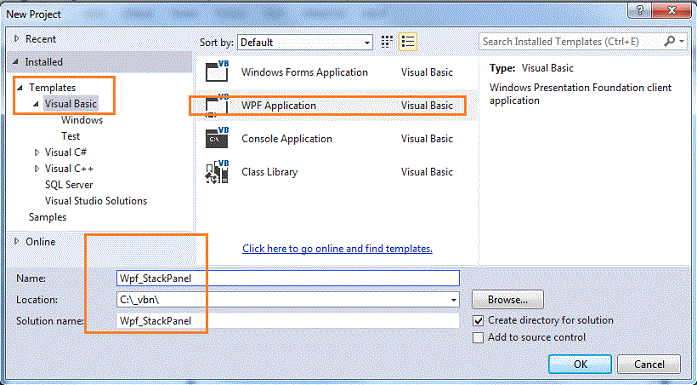
Task: Close the New Project dialog
Action: 673,10
